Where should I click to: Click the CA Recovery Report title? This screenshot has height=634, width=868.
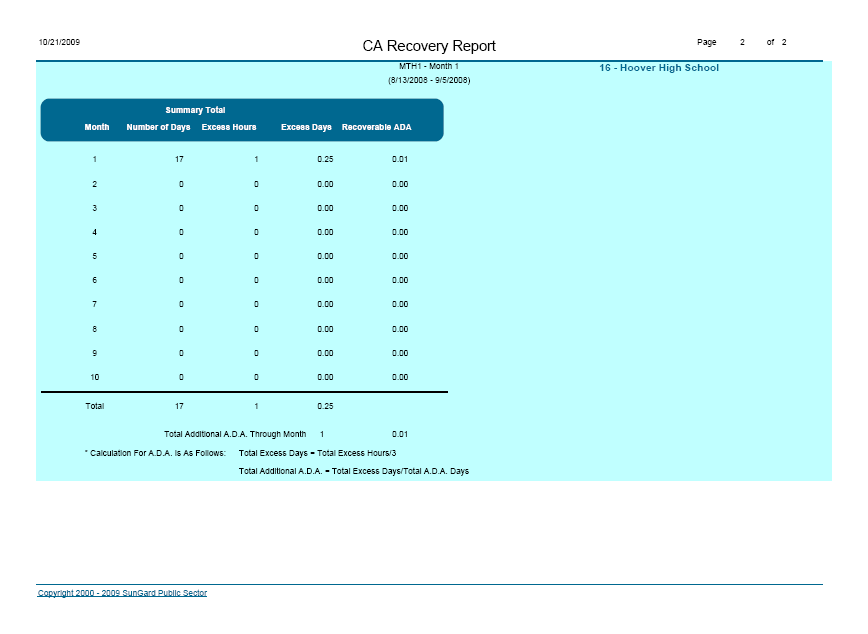(429, 46)
